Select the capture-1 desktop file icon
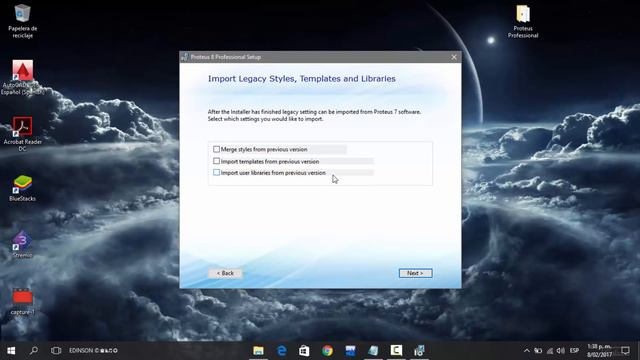This screenshot has width=640, height=360. pyautogui.click(x=22, y=301)
